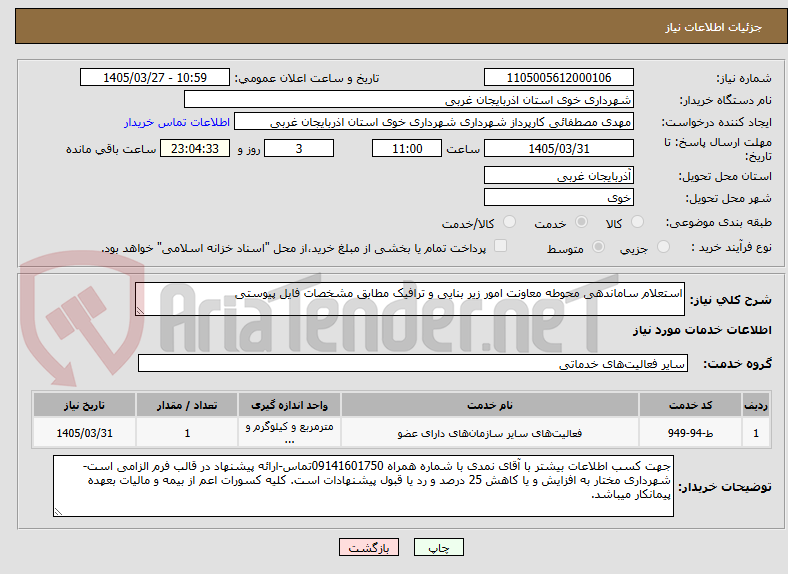Screen dimensions: 788x574
Task: Click the گروه خدمت field سایر فعالیت‌های خدماتی
Action: click(413, 363)
